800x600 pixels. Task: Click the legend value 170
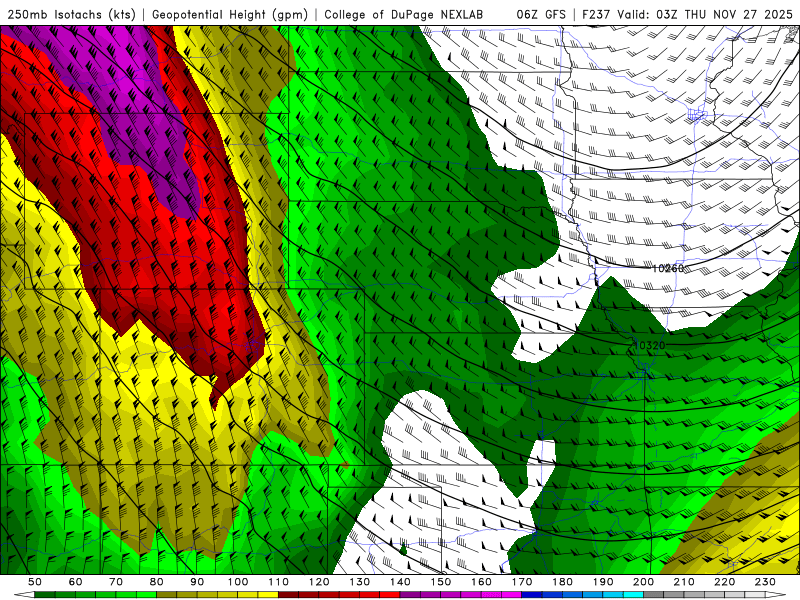(522, 582)
